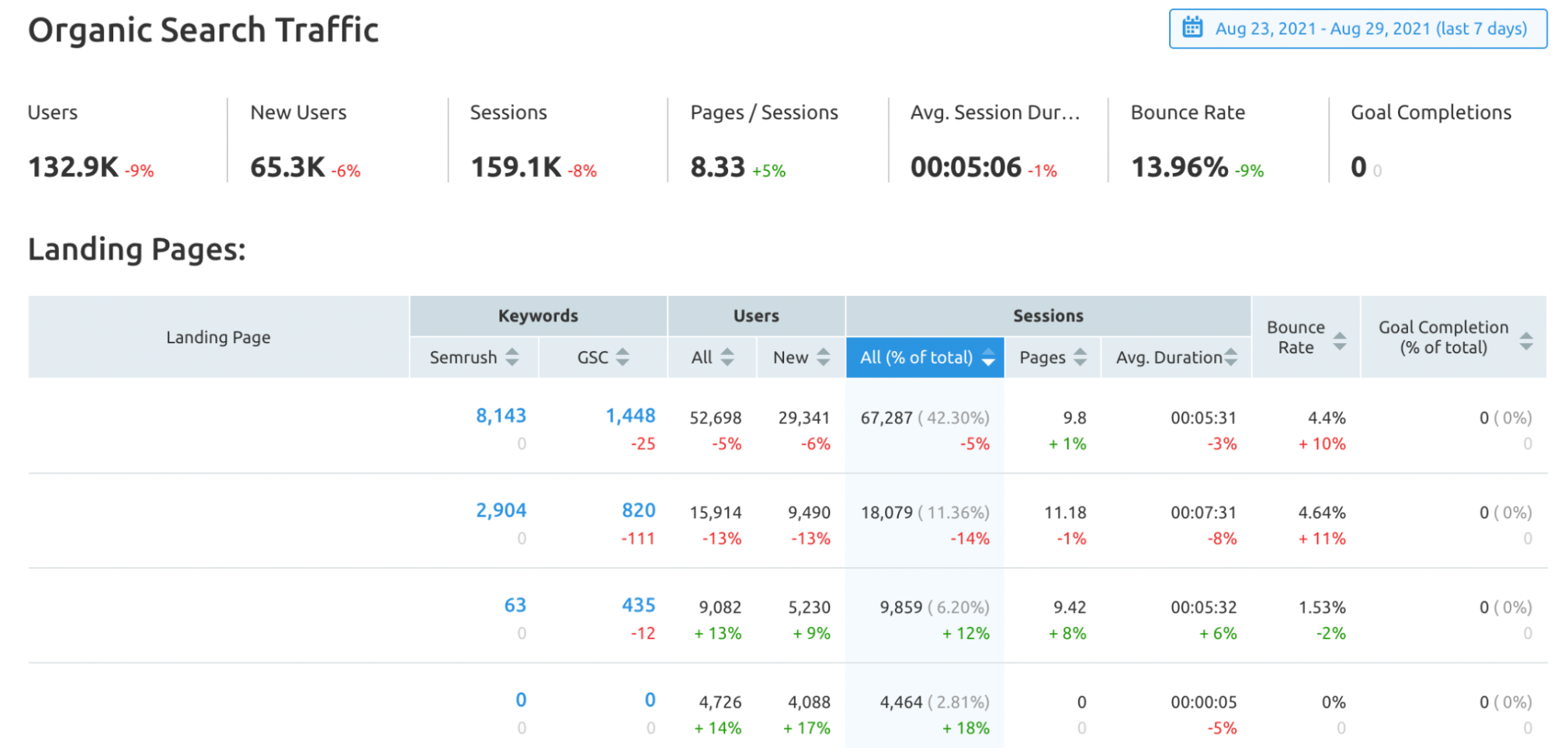
Task: Open the 2,904 Semrush keywords link
Action: pos(501,510)
